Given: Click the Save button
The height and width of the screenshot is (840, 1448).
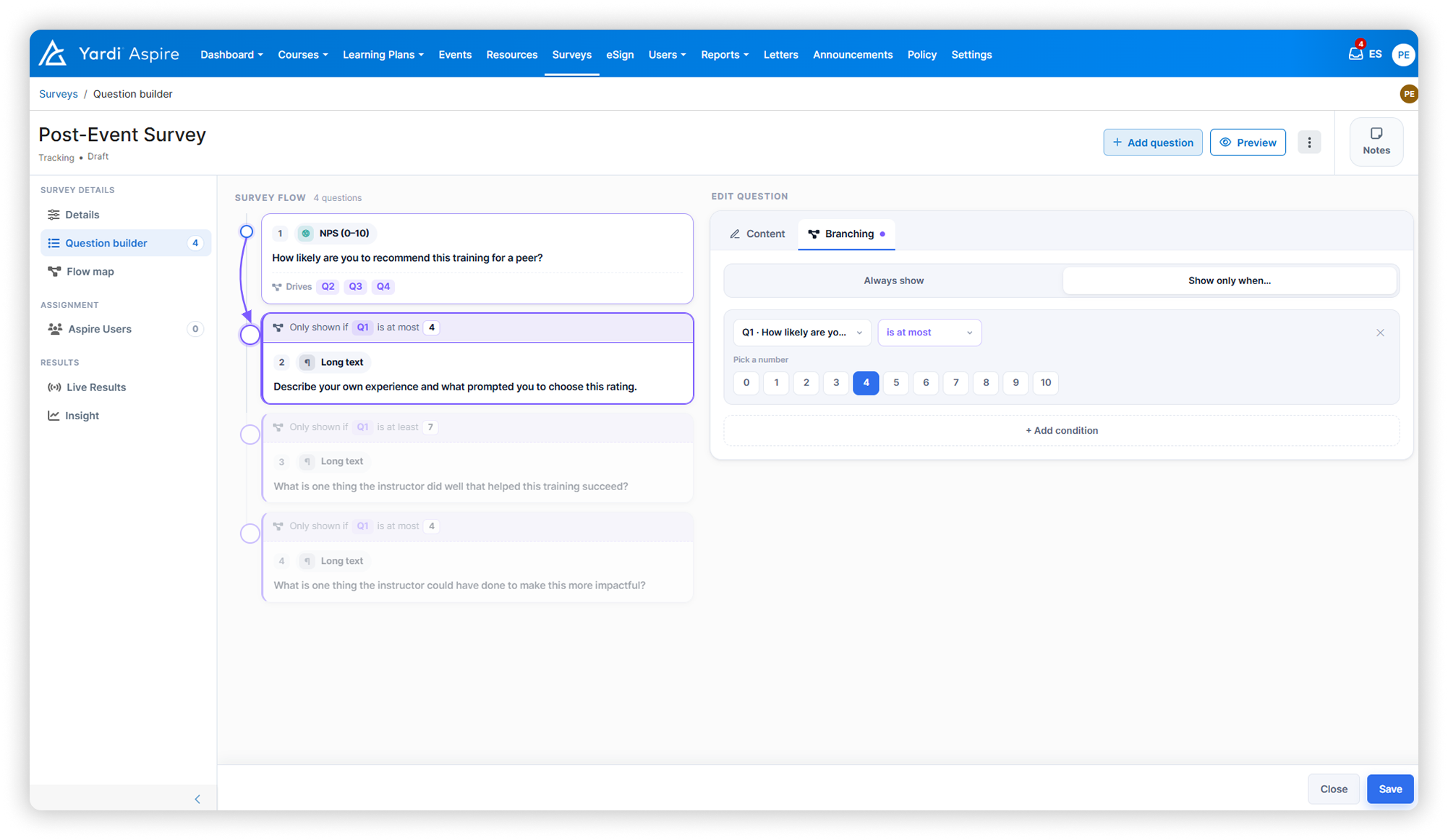Looking at the screenshot, I should [1389, 789].
